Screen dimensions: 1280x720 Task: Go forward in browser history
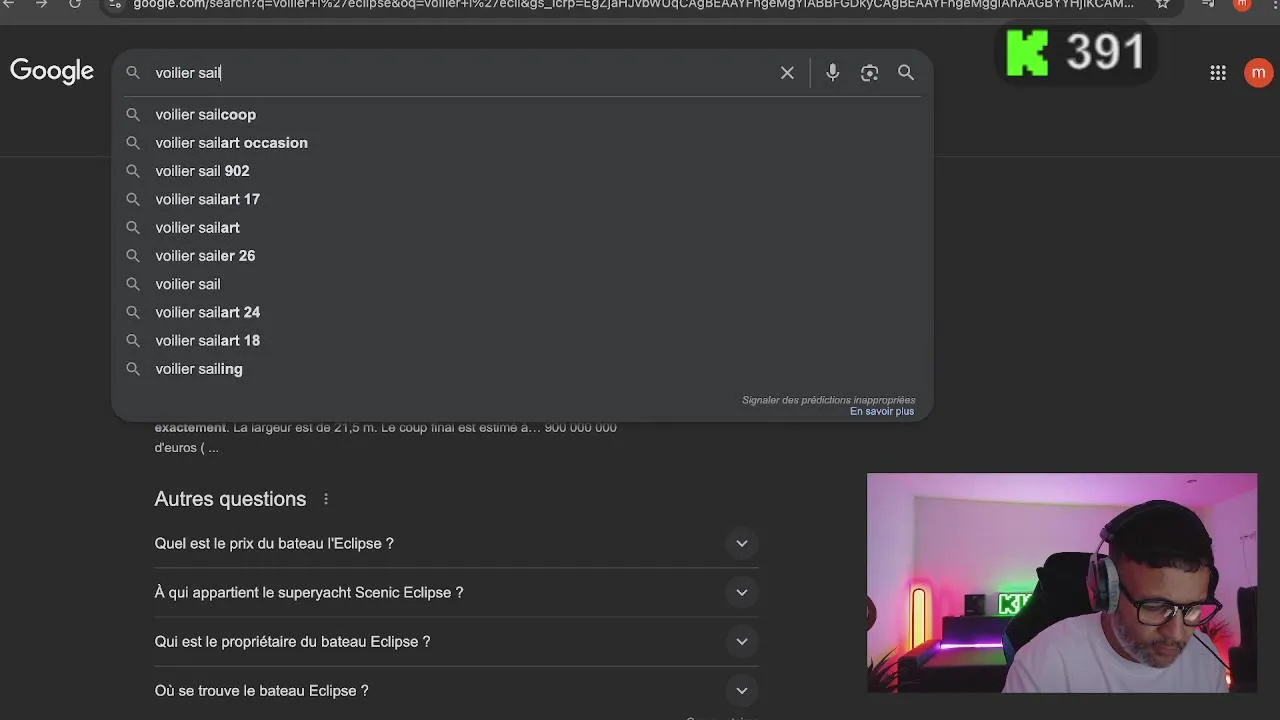(x=41, y=4)
